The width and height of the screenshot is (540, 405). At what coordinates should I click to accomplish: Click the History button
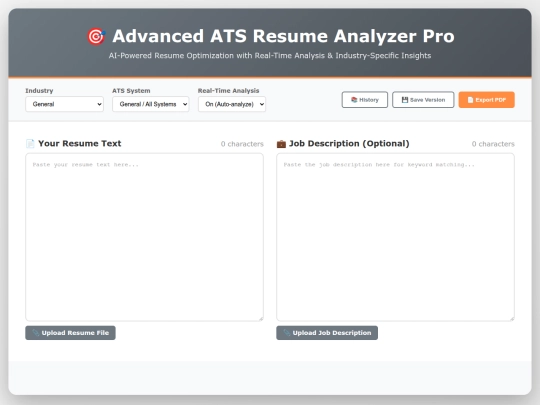(x=365, y=100)
